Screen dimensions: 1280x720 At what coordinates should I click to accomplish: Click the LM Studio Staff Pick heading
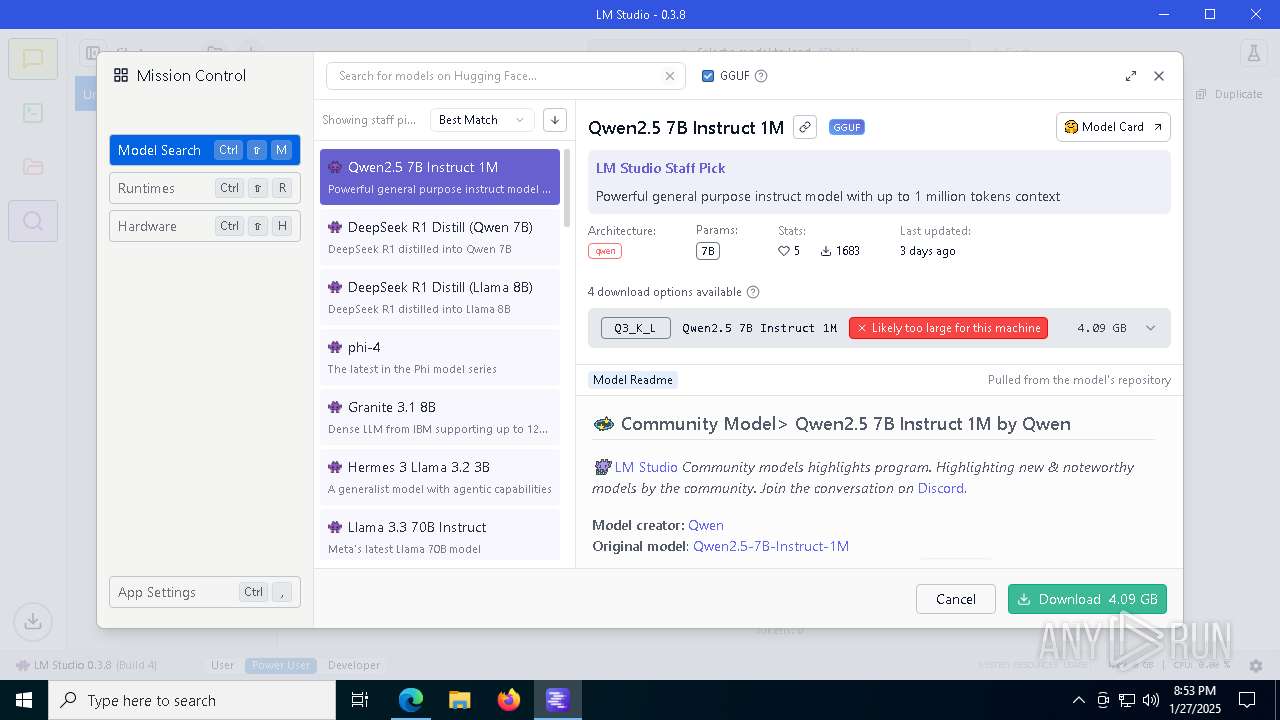tap(660, 168)
